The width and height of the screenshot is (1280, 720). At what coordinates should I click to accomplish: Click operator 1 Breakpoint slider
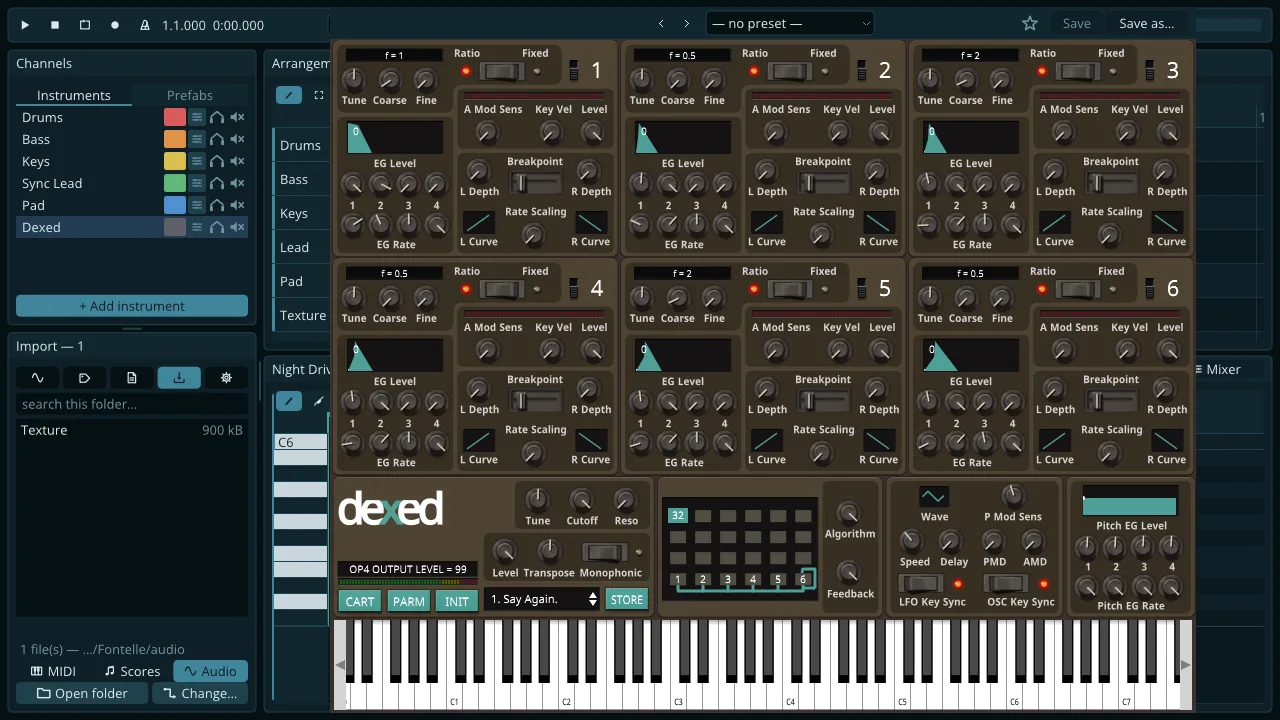point(534,182)
